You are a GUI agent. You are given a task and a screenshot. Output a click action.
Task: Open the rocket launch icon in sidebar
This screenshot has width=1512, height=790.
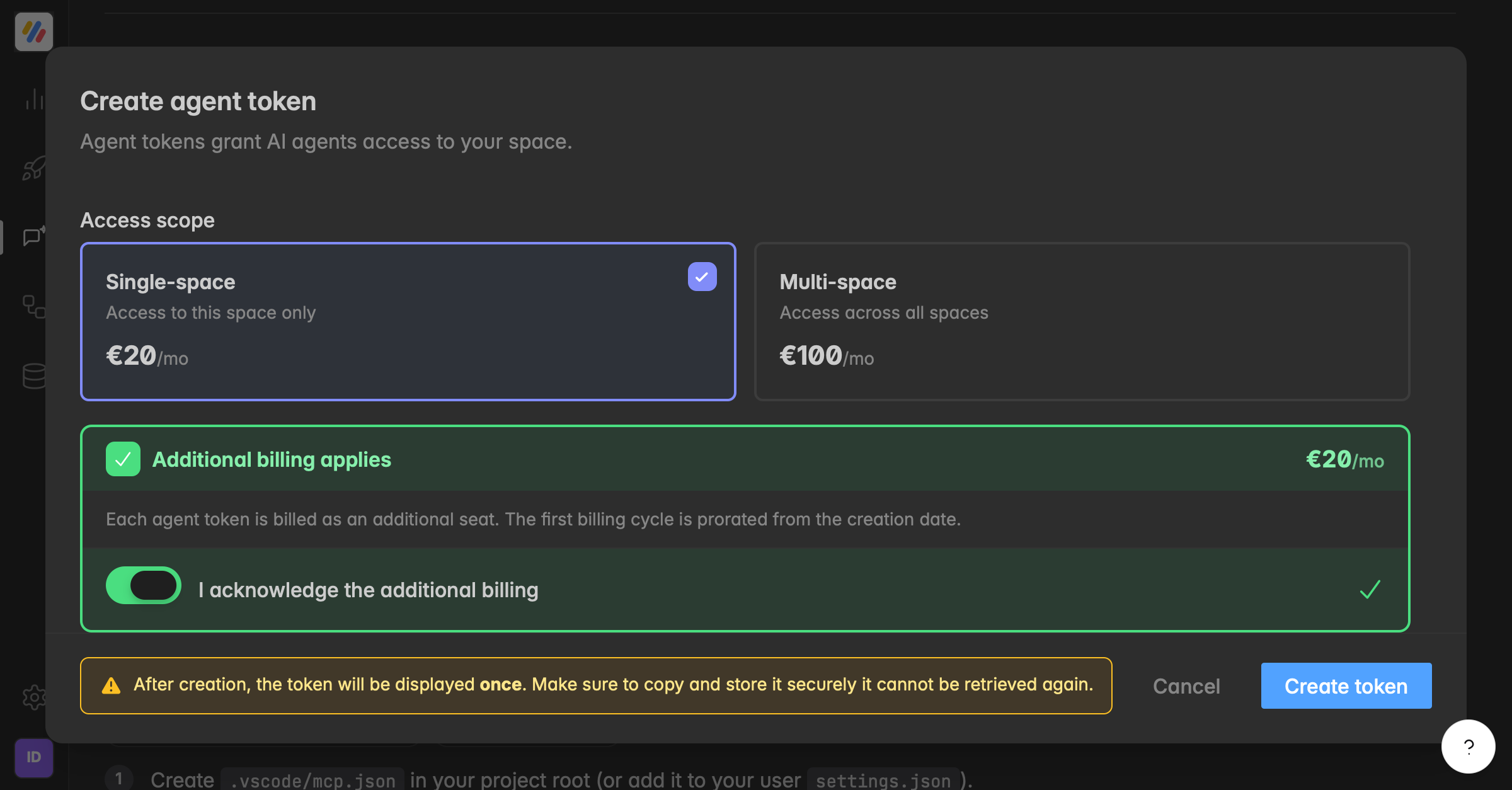[x=34, y=168]
